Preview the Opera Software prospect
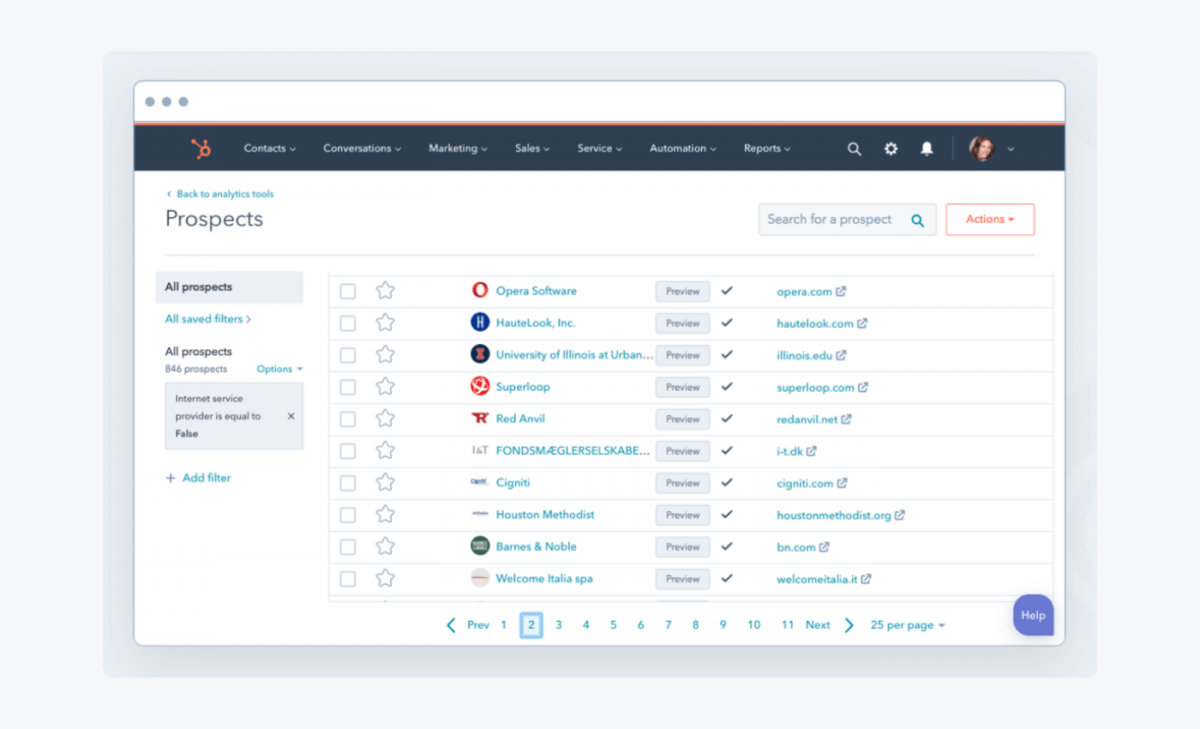This screenshot has height=729, width=1200. point(683,291)
